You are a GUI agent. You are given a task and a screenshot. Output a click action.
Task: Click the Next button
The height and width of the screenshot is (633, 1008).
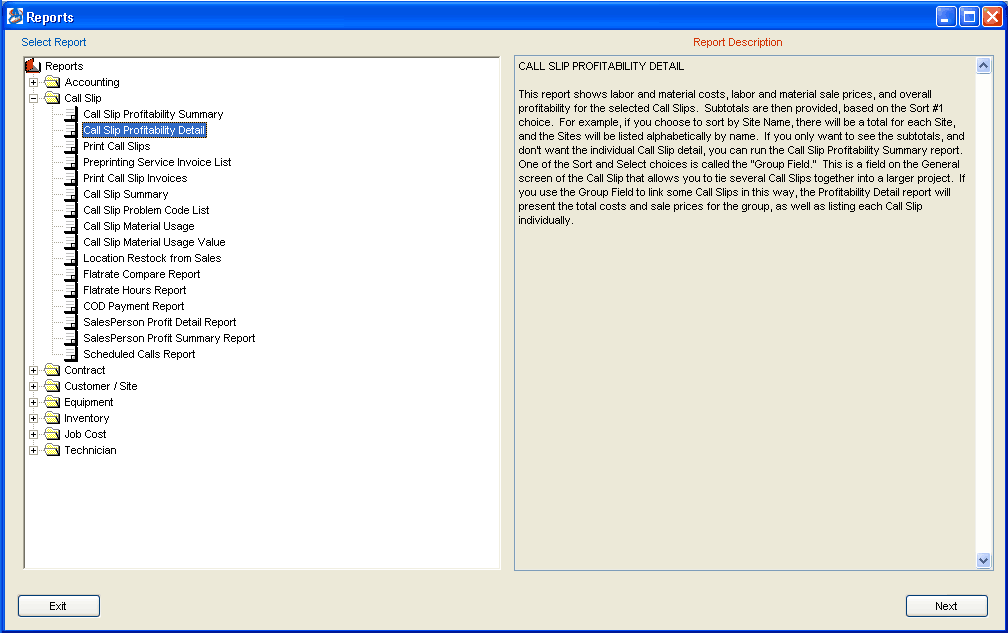tap(946, 606)
